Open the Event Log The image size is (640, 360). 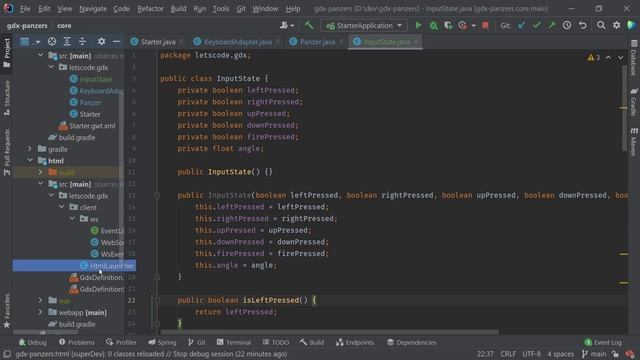[603, 342]
